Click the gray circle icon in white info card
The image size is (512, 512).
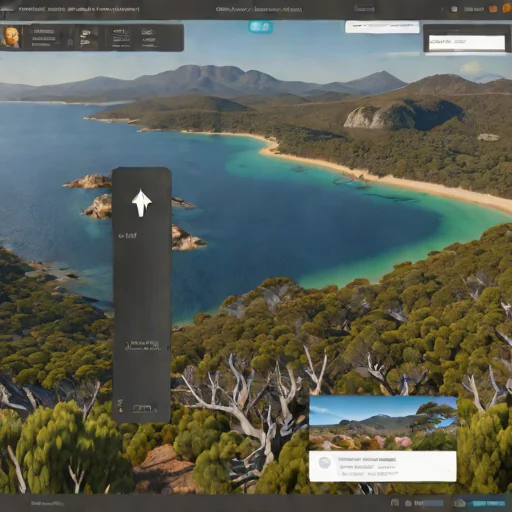coord(325,463)
